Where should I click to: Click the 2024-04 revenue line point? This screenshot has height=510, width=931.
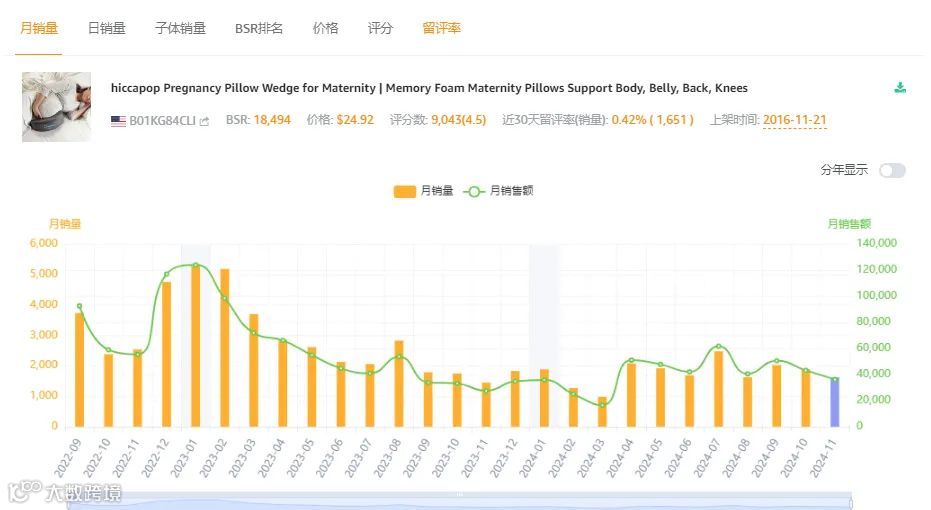coord(631,360)
